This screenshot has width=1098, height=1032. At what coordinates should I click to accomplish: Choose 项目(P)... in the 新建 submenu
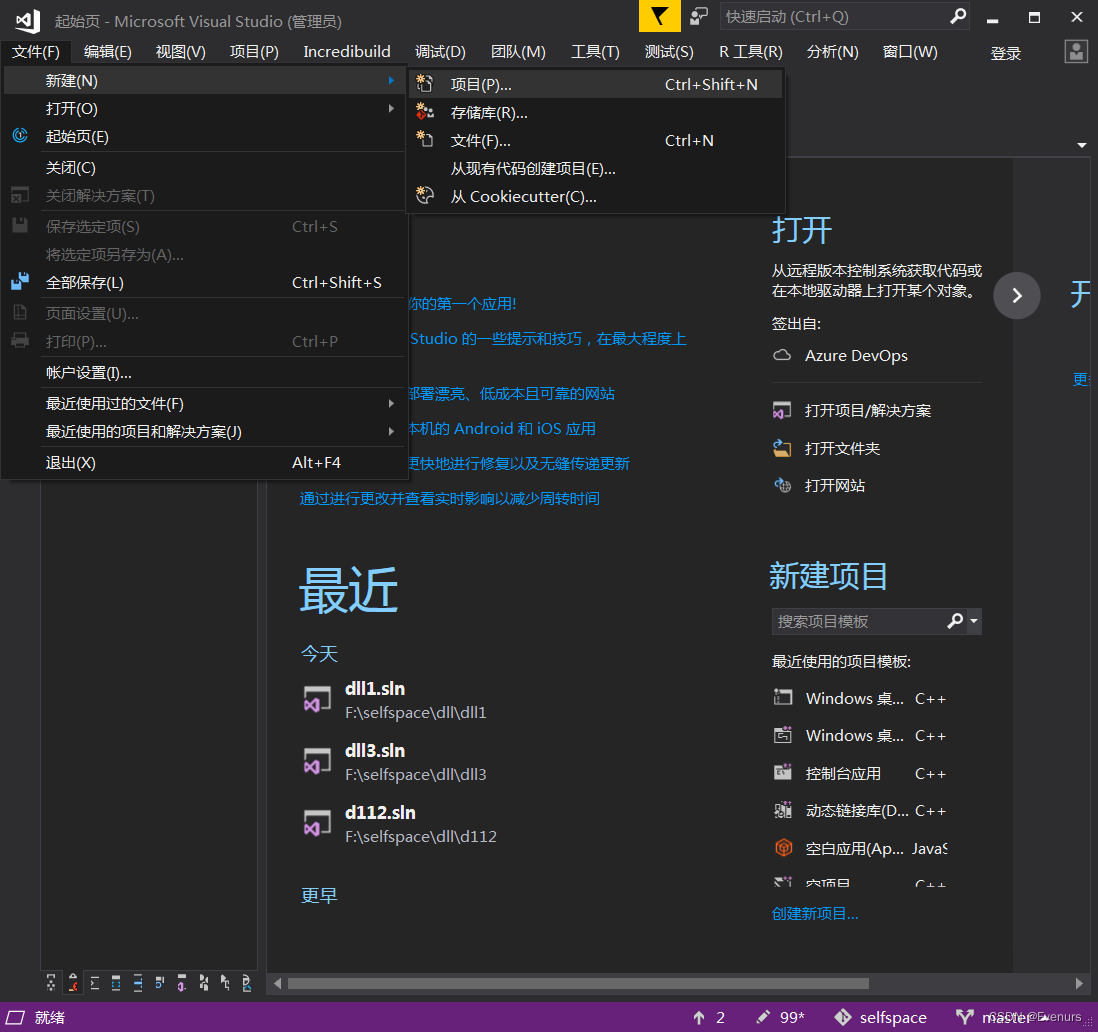pyautogui.click(x=595, y=84)
